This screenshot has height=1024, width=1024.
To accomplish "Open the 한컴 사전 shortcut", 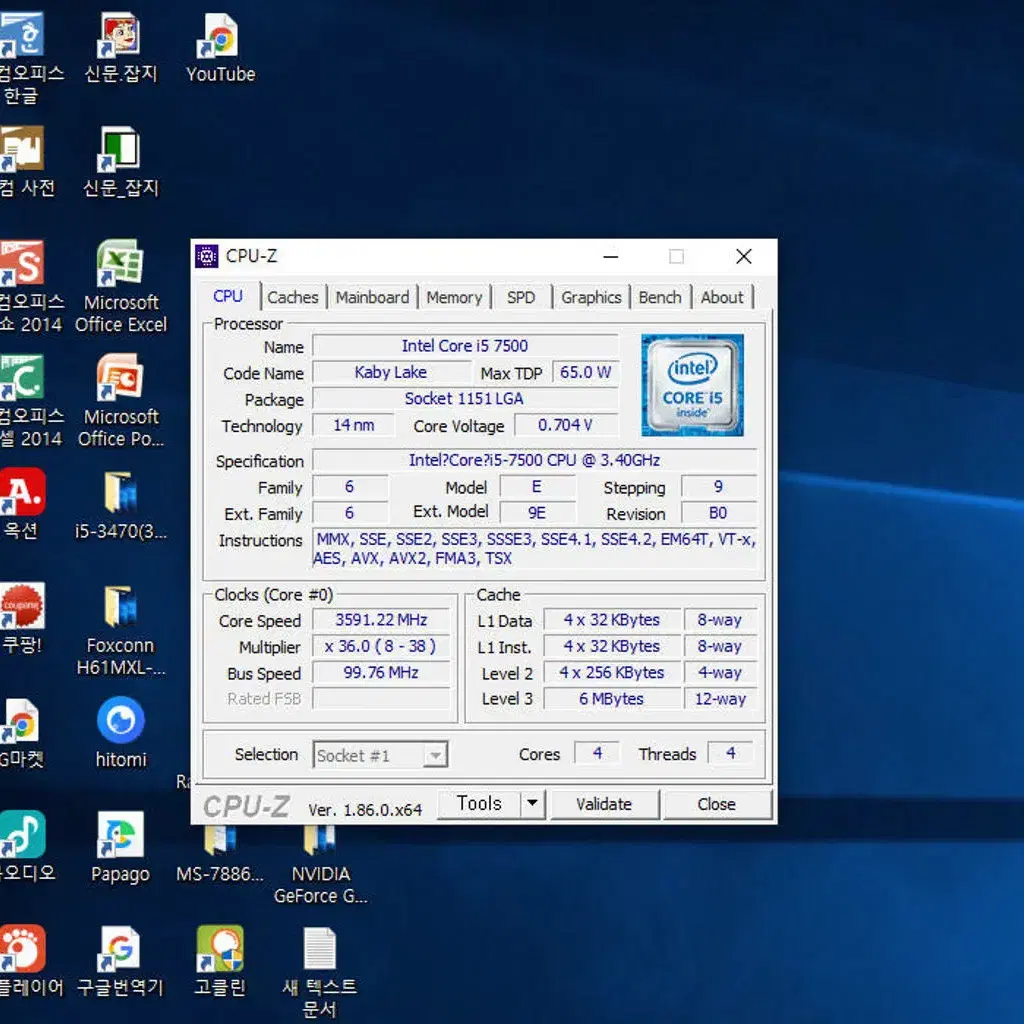I will coord(26,162).
